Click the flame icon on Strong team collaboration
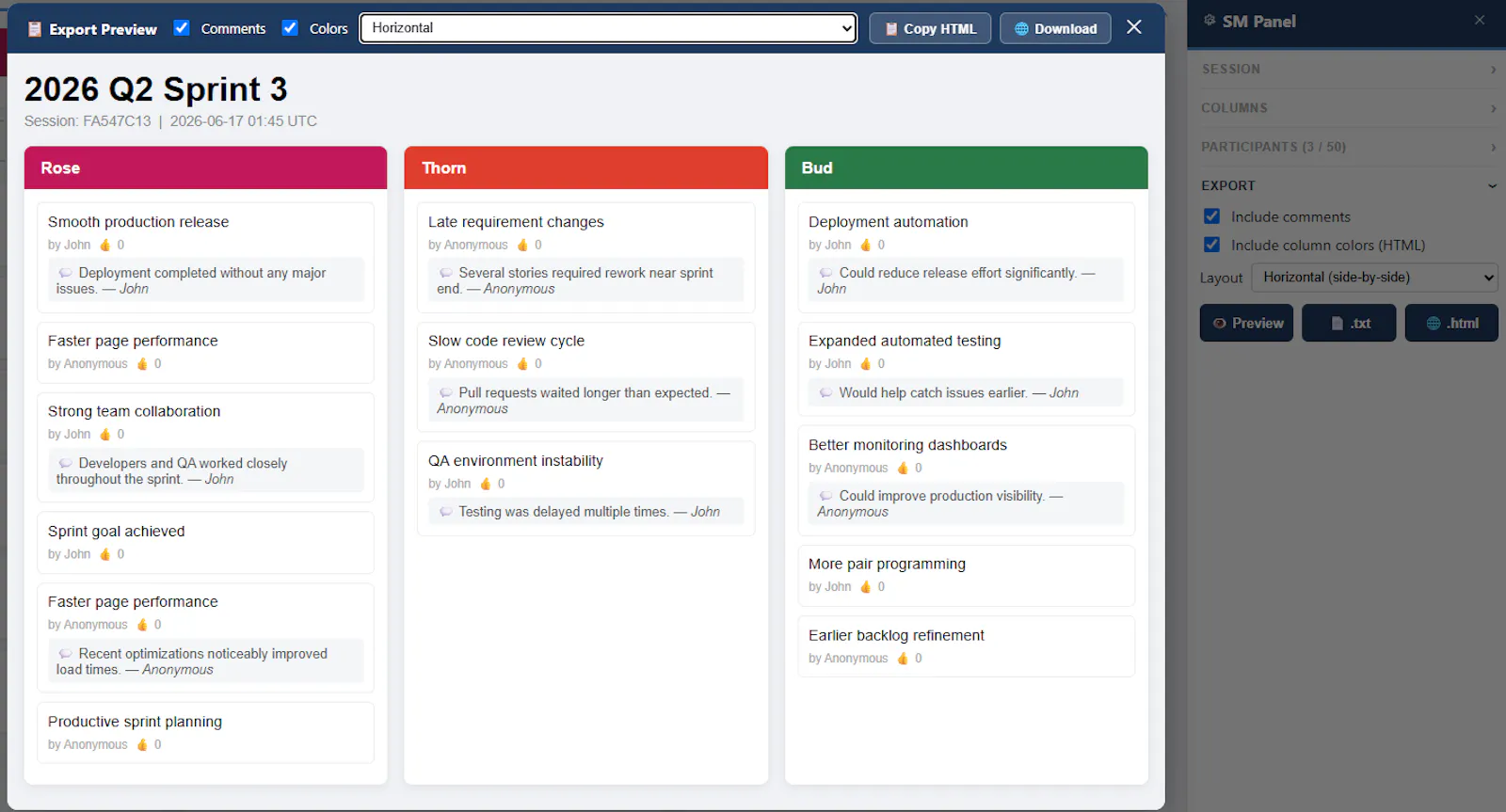This screenshot has width=1506, height=812. tap(105, 434)
